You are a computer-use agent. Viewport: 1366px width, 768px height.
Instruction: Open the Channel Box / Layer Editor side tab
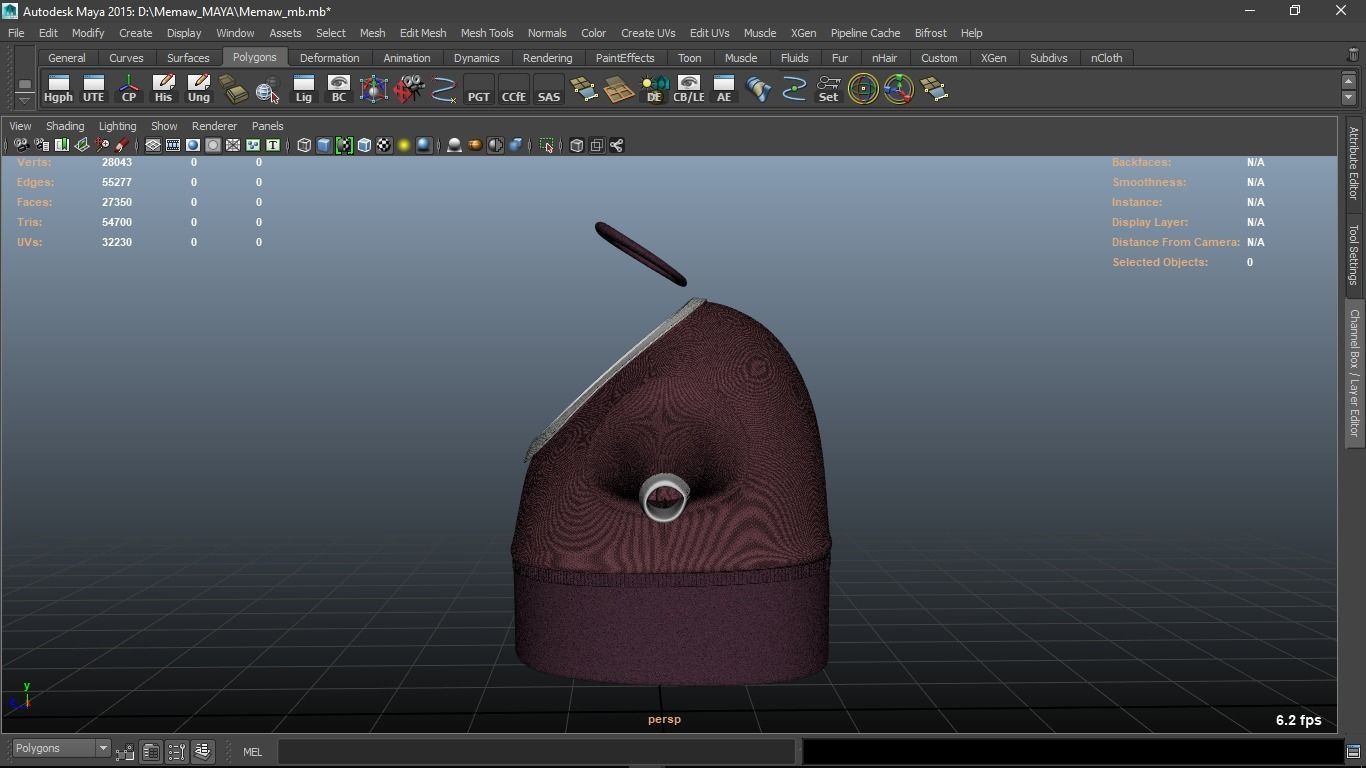1354,372
